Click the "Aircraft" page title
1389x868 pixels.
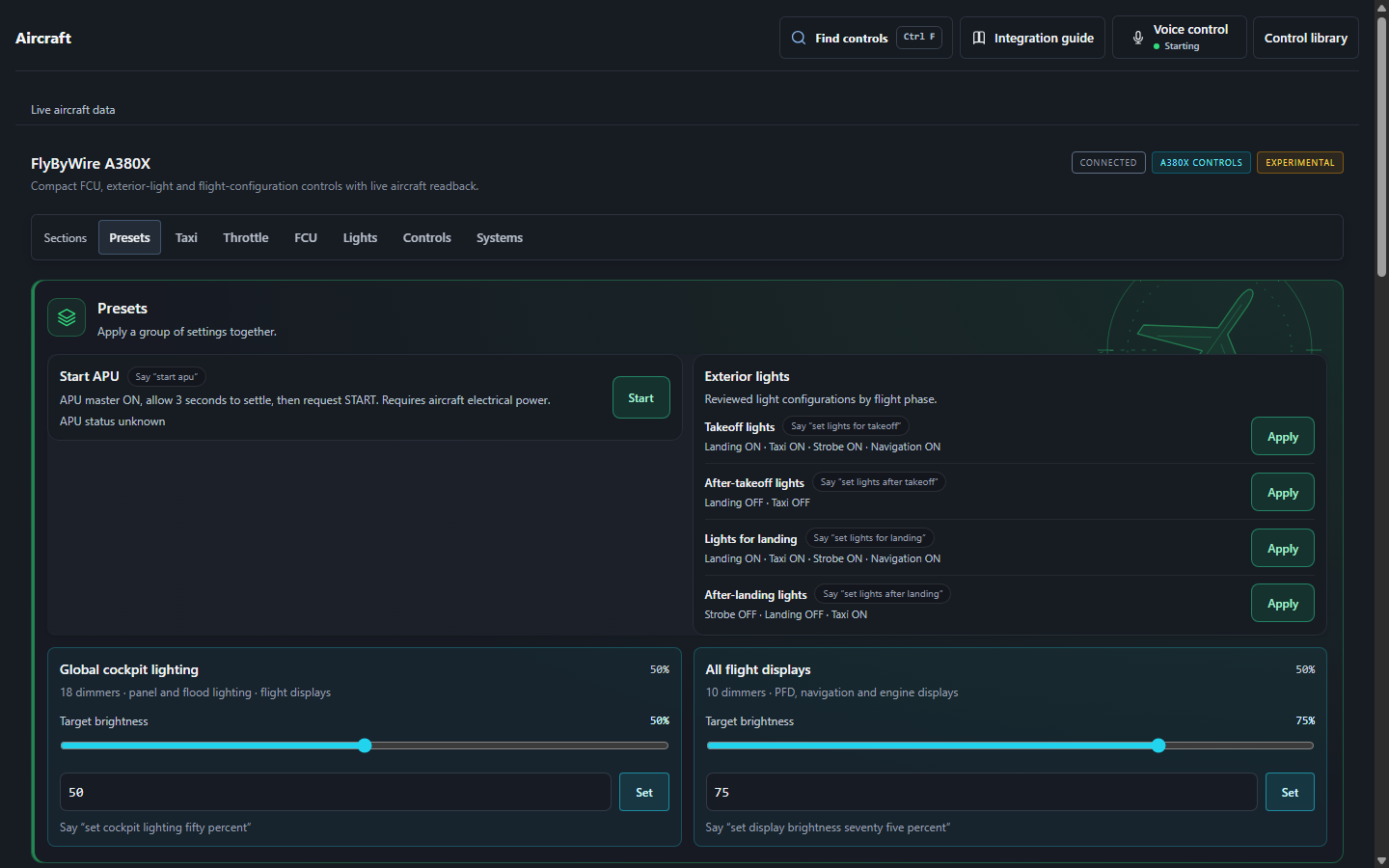43,38
